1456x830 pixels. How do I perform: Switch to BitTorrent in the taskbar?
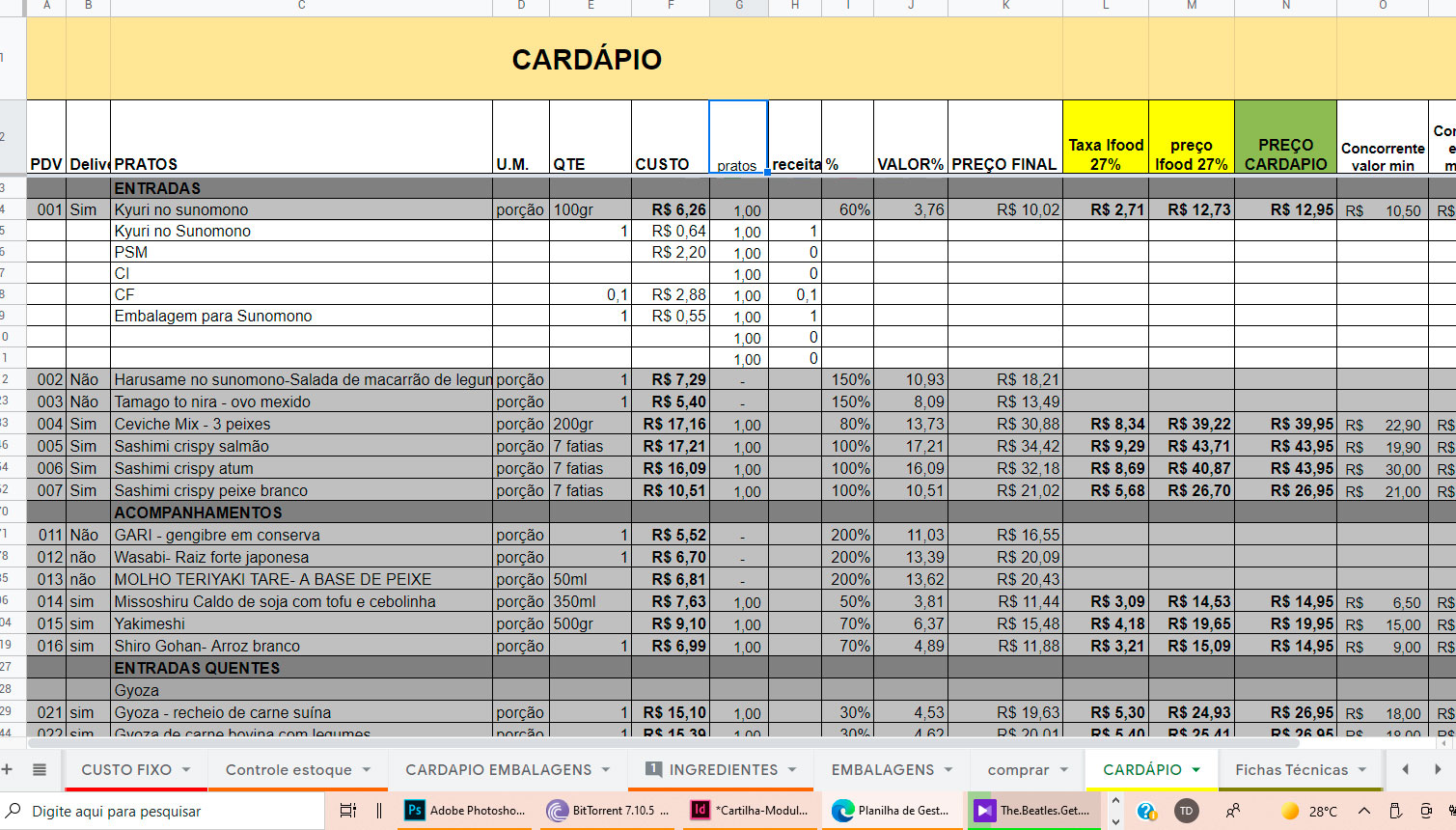[608, 811]
